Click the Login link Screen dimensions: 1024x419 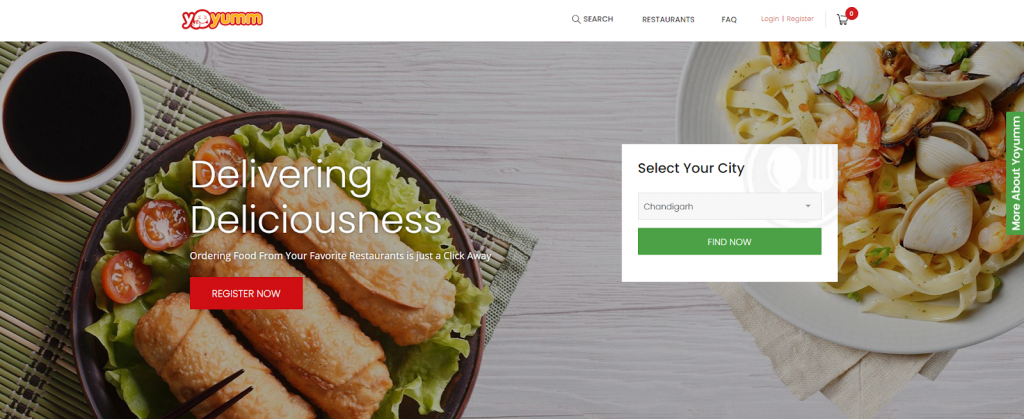click(770, 19)
